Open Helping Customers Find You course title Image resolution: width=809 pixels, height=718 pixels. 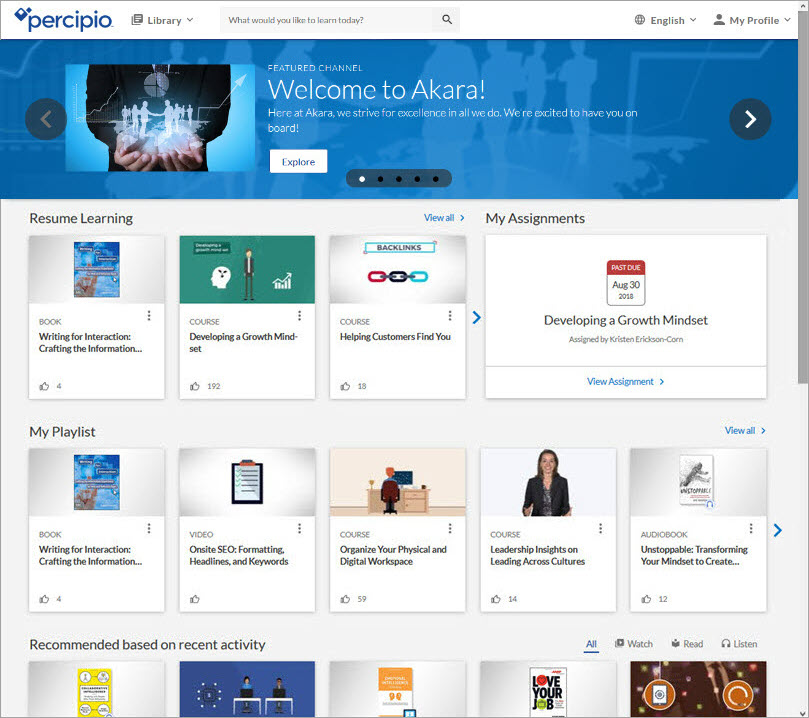tap(395, 336)
